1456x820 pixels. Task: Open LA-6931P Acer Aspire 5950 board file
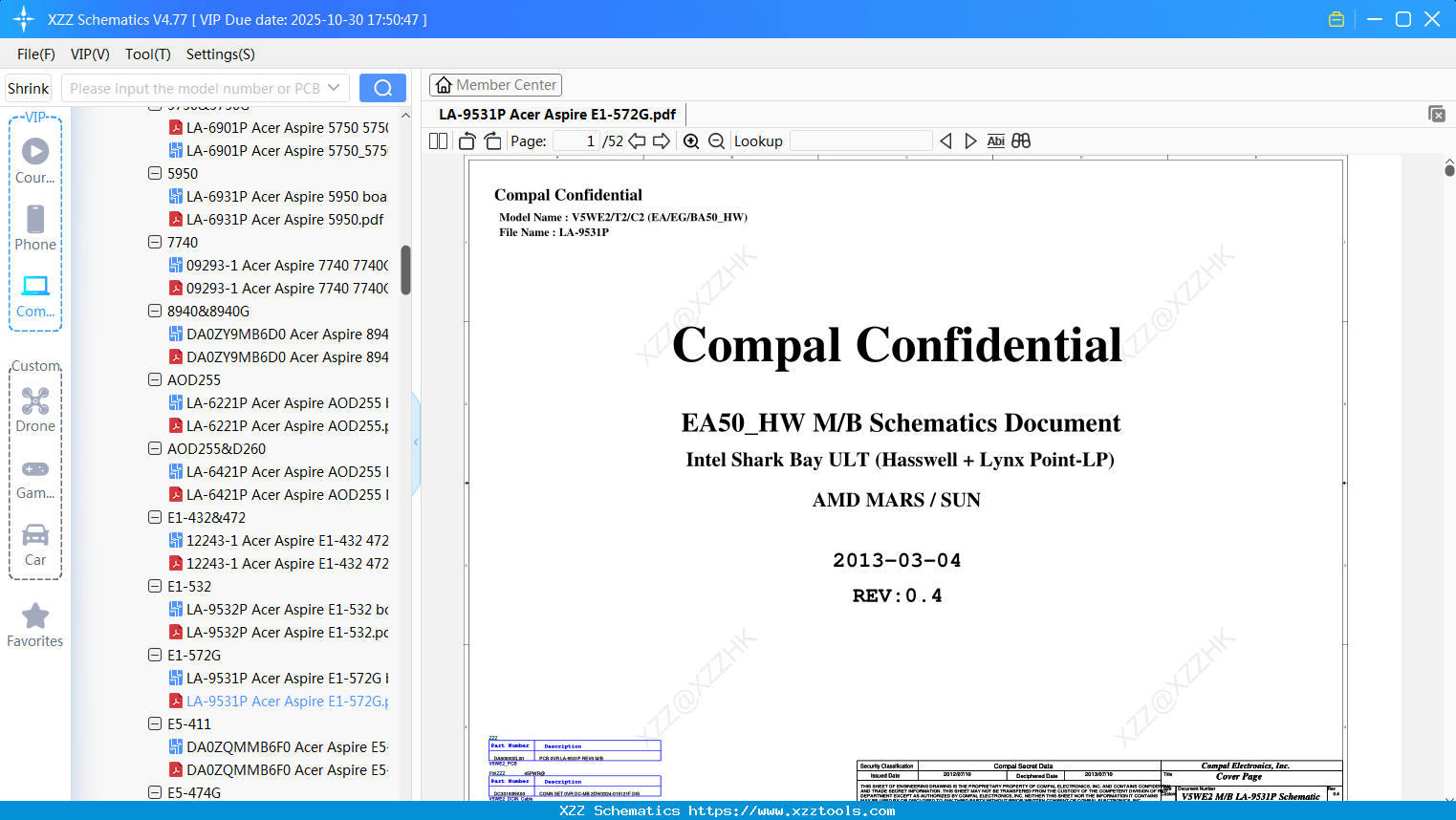point(278,196)
